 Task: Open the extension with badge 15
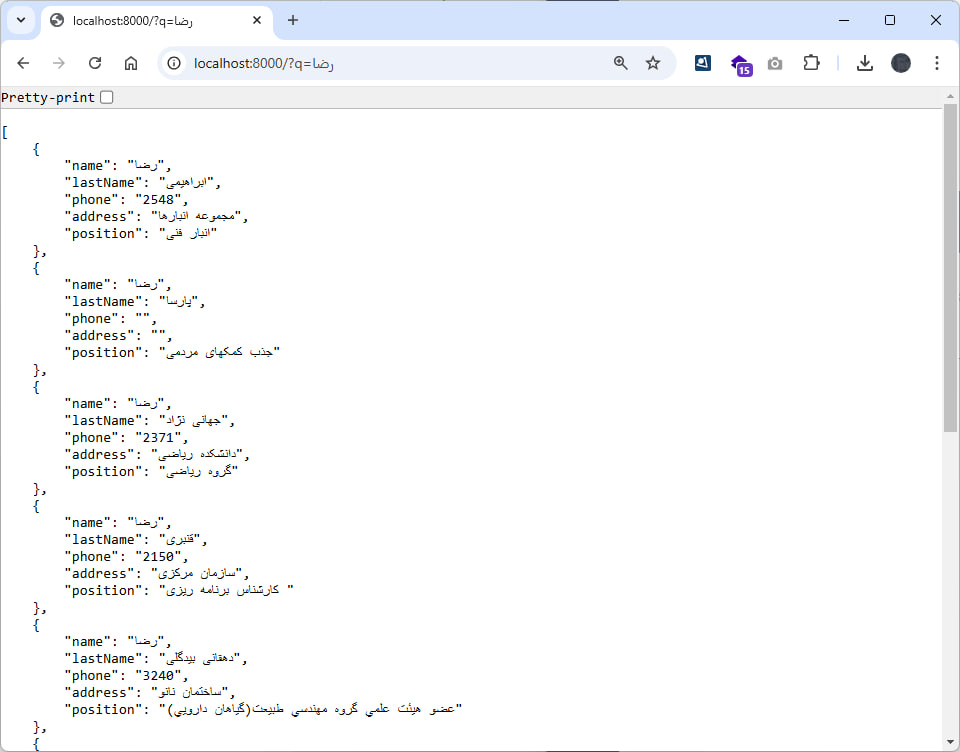pos(741,64)
